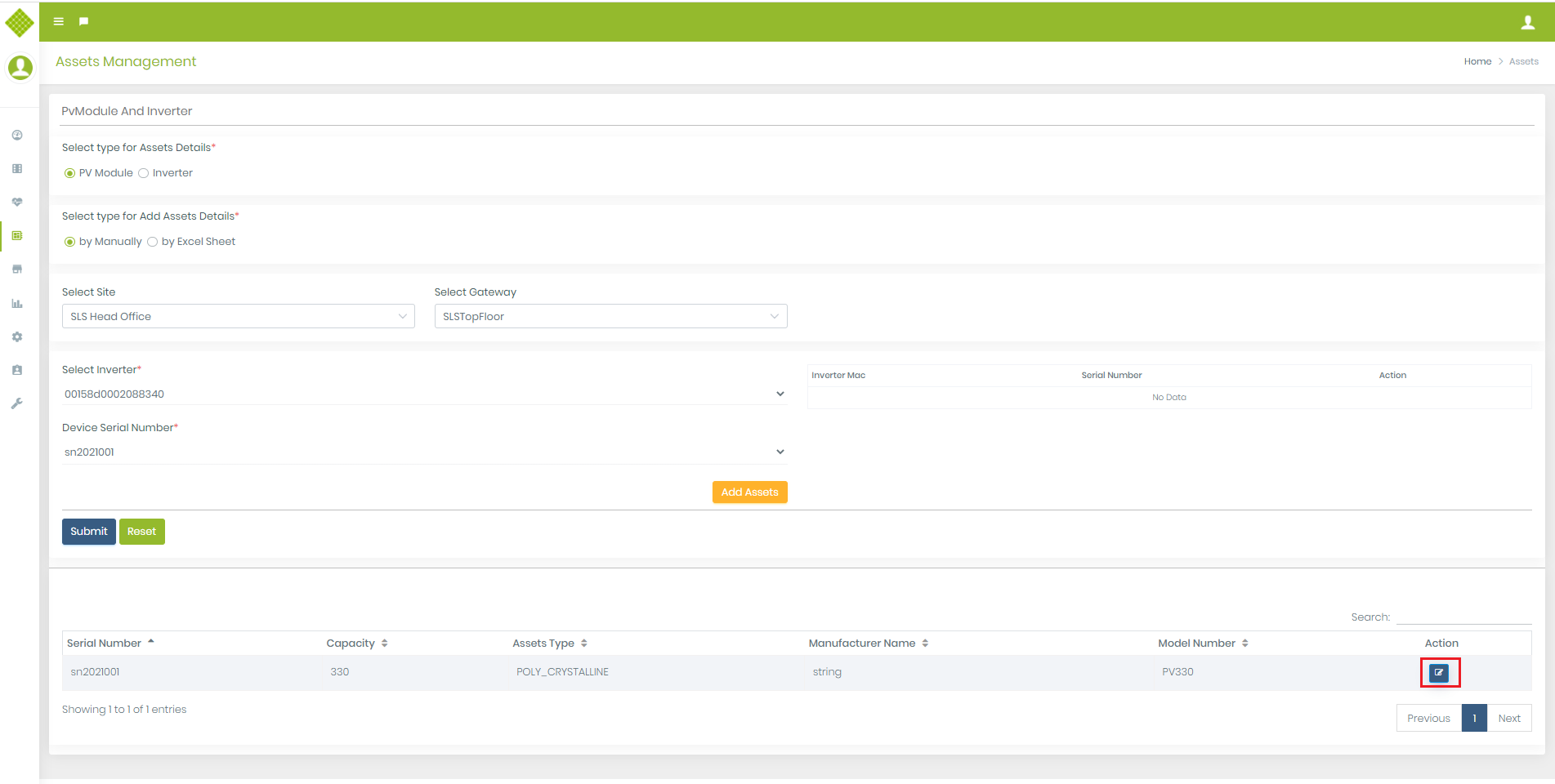The image size is (1555, 784).
Task: Go to Home breadcrumb link
Action: pyautogui.click(x=1477, y=61)
